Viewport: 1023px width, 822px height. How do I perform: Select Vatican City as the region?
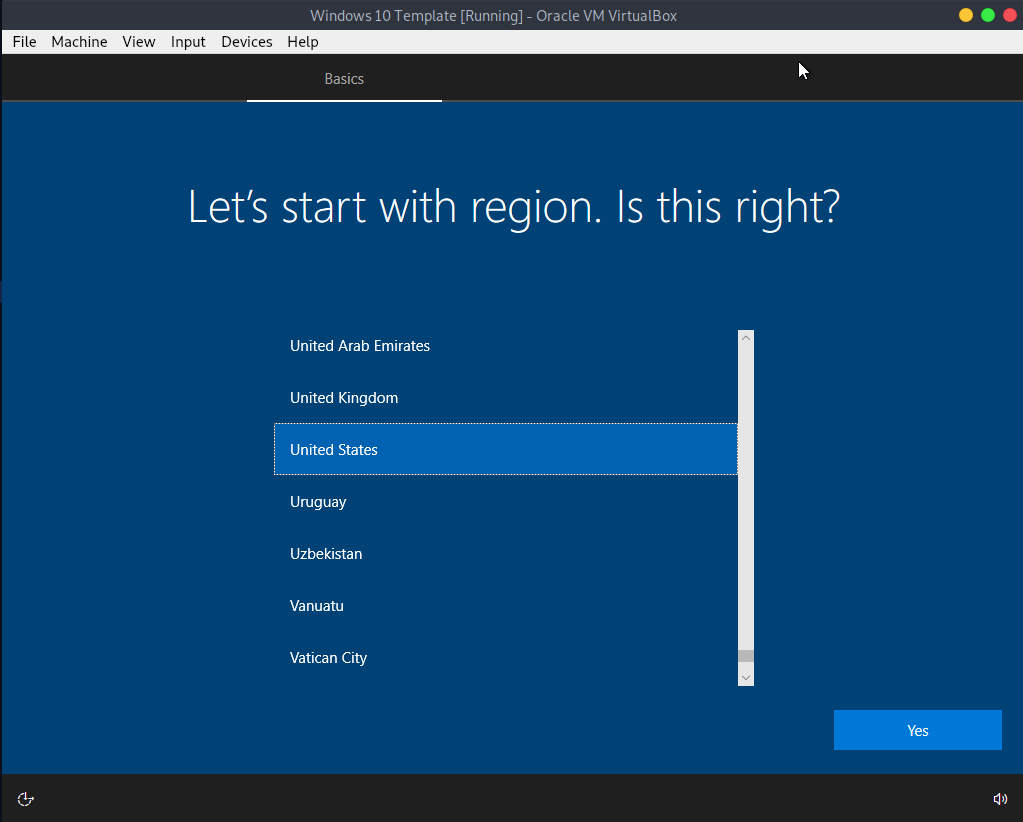click(x=506, y=658)
